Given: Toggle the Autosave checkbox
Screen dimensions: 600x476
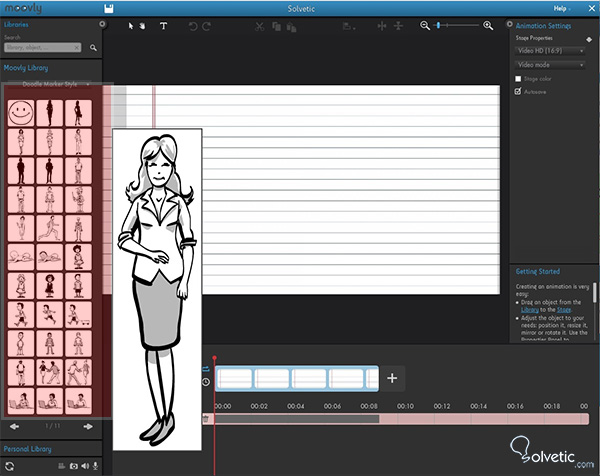Looking at the screenshot, I should pyautogui.click(x=517, y=91).
